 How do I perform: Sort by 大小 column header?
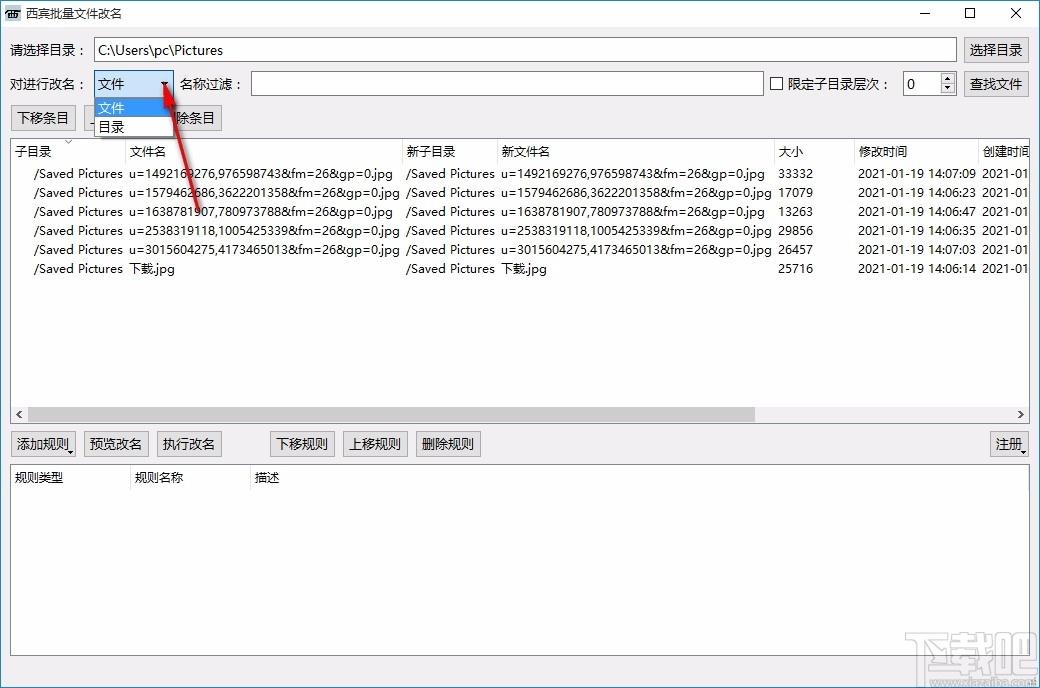[x=790, y=152]
